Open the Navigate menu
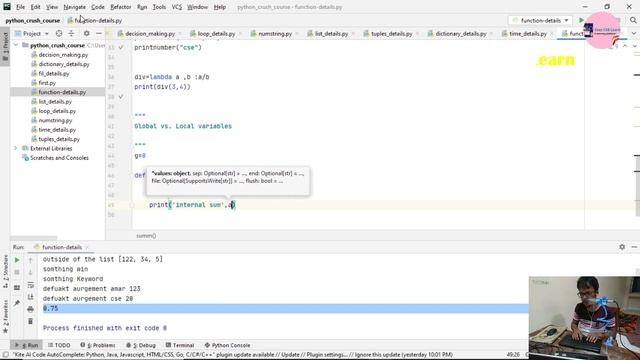The image size is (640, 360). [x=75, y=7]
